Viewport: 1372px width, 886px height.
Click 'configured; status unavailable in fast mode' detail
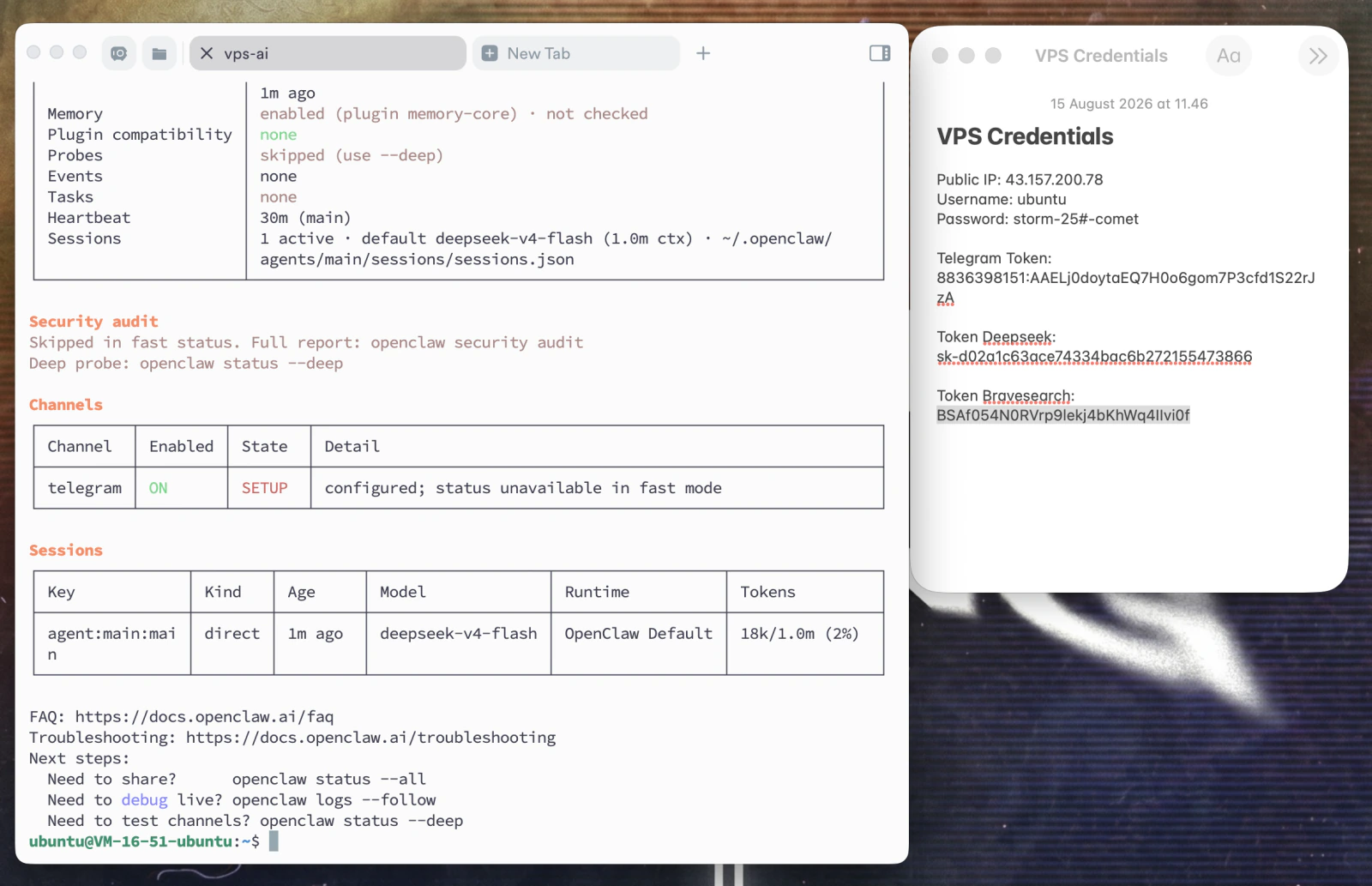pos(523,488)
